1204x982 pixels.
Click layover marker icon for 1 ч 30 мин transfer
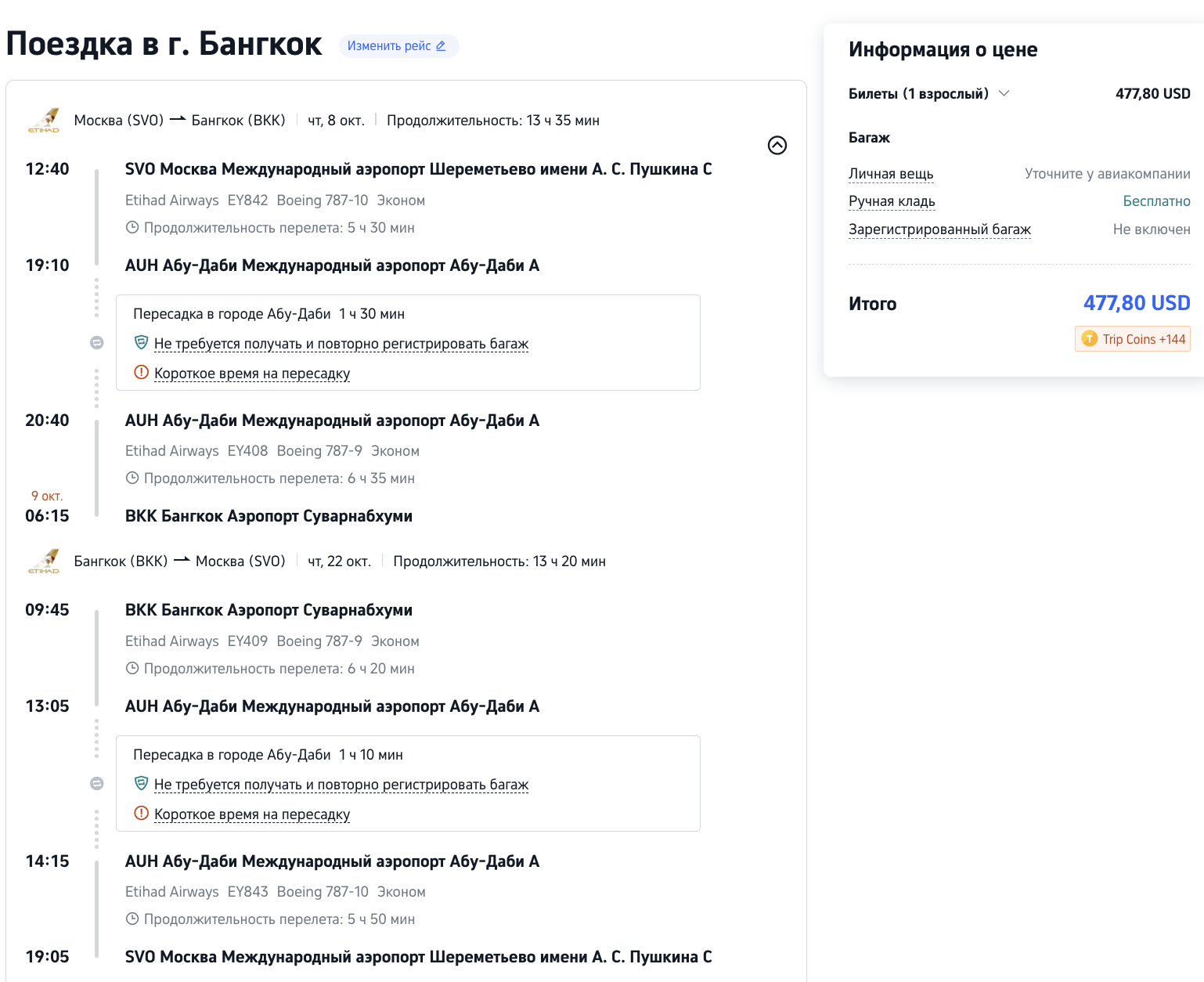click(x=97, y=343)
